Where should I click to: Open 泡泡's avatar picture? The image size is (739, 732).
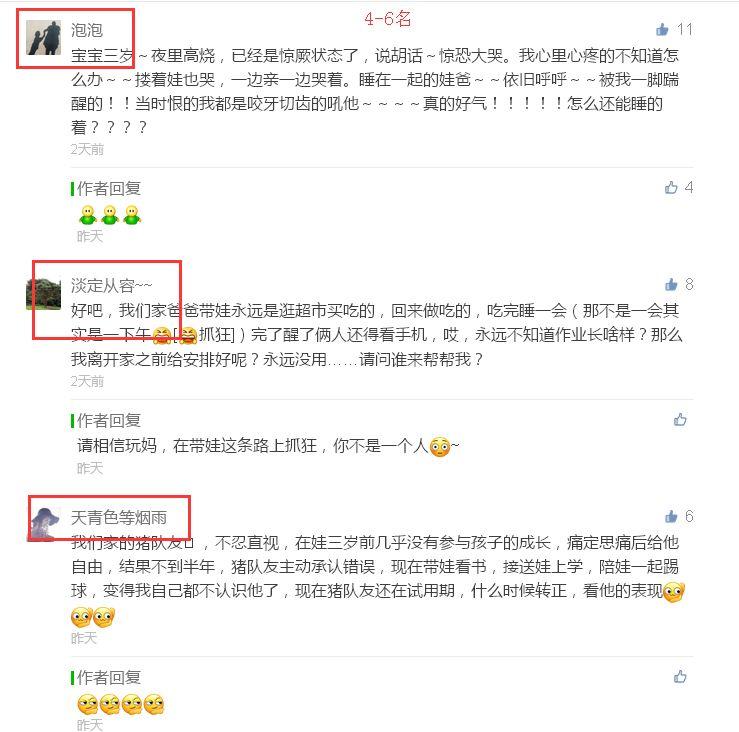coord(43,38)
